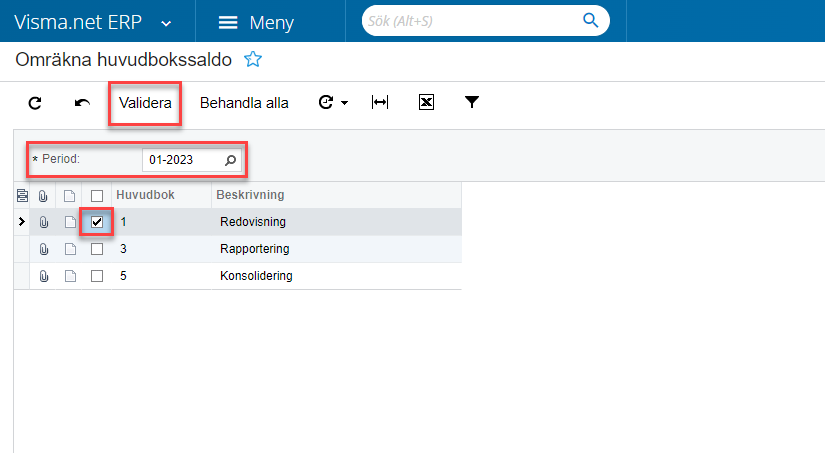Uncheck the Redovisning ledger checkbox
Image resolution: width=825 pixels, height=453 pixels.
[97, 222]
